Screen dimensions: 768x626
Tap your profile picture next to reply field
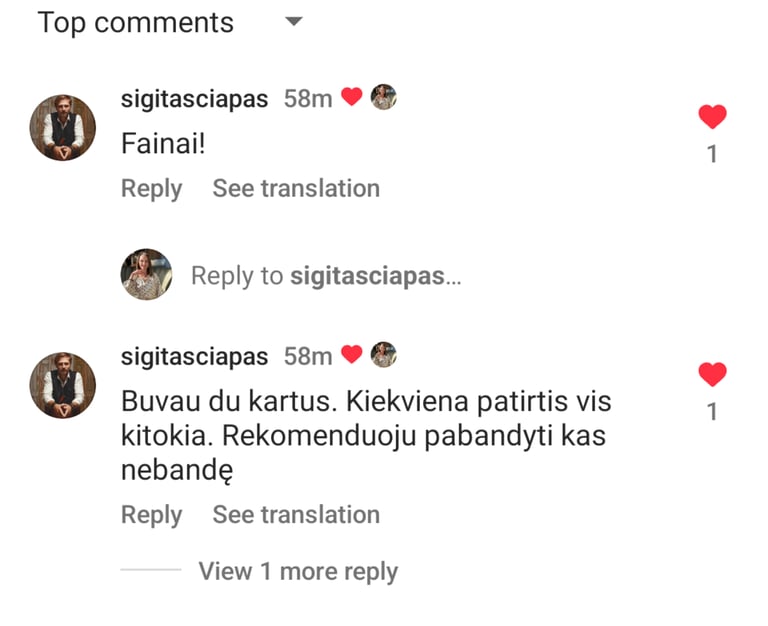tap(146, 274)
